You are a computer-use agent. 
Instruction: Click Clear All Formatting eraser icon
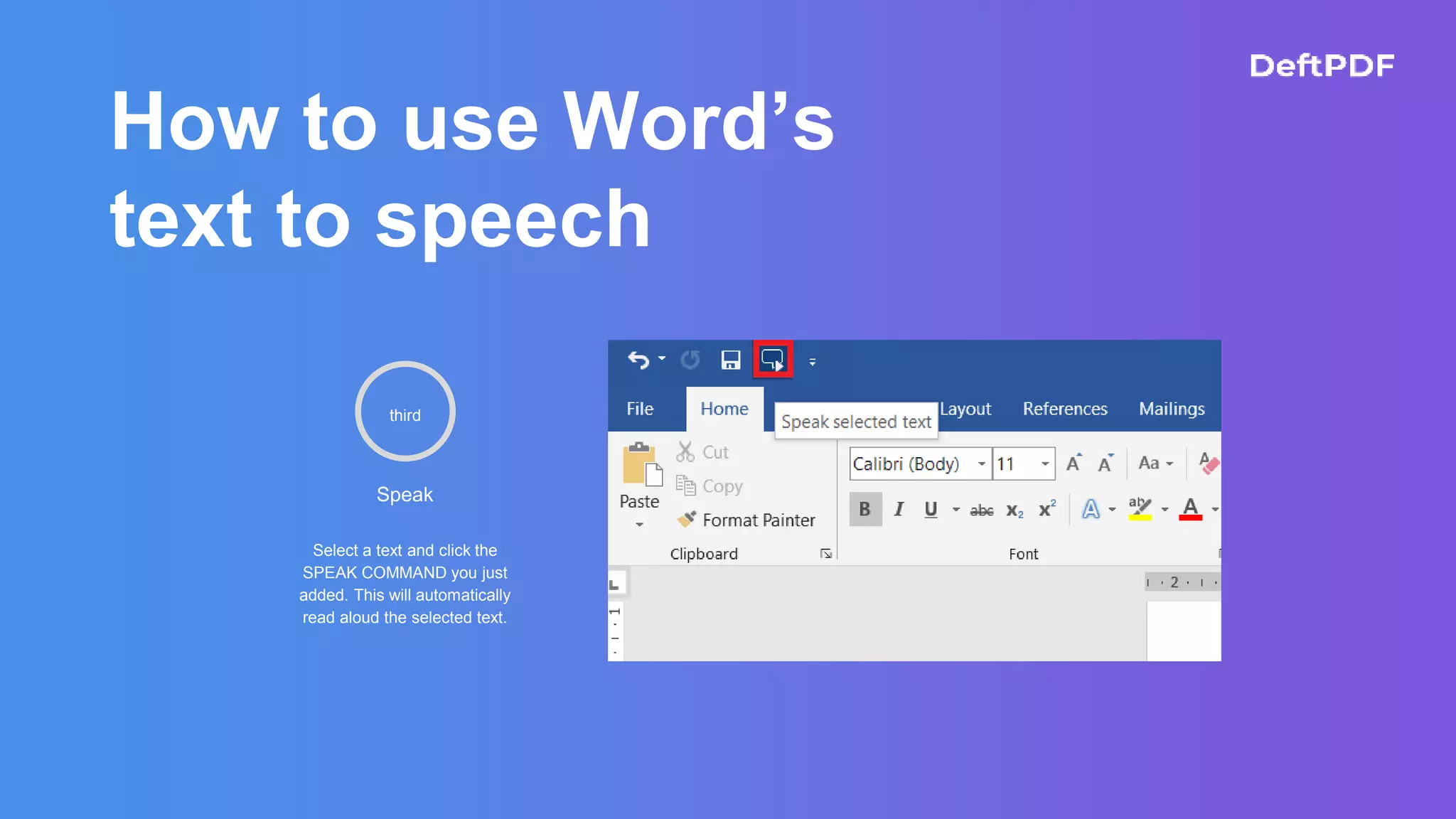(1209, 464)
